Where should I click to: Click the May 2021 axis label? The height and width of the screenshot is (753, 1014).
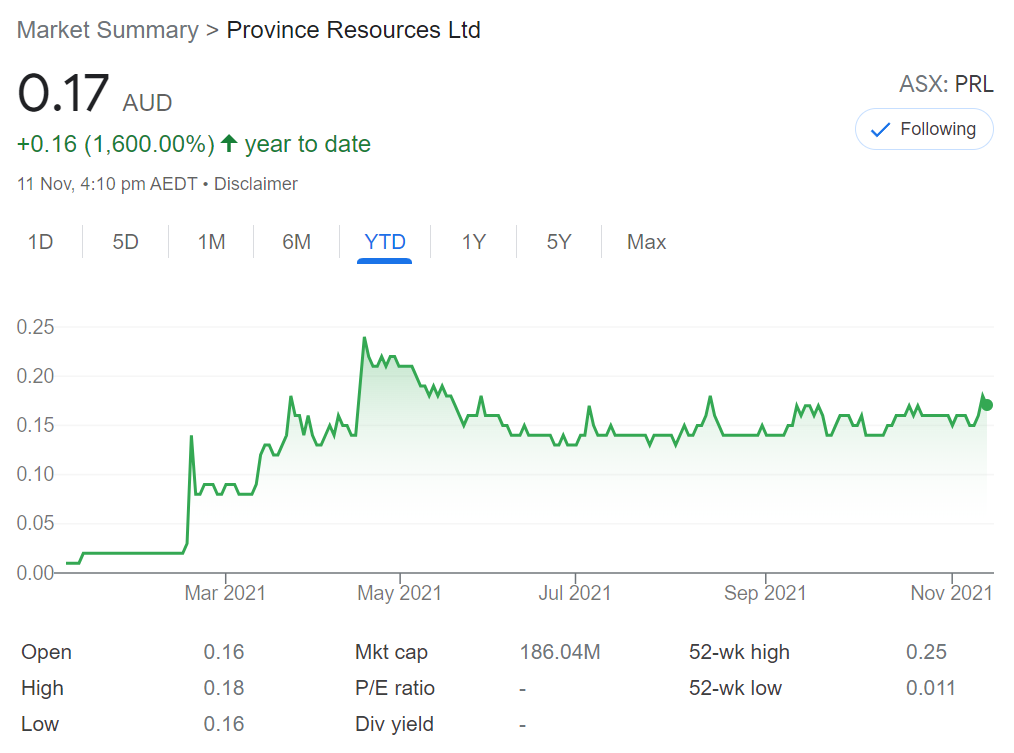coord(400,593)
